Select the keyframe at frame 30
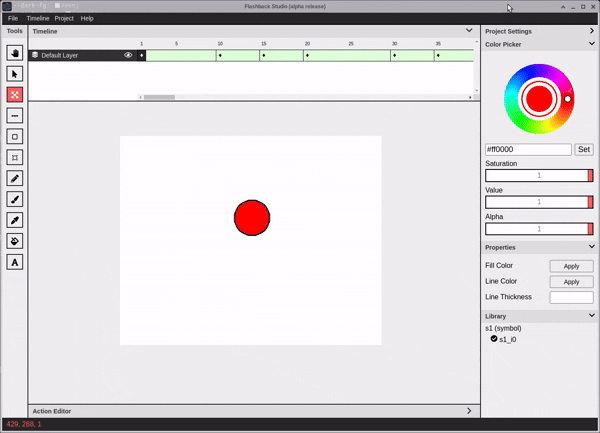 pyautogui.click(x=395, y=55)
